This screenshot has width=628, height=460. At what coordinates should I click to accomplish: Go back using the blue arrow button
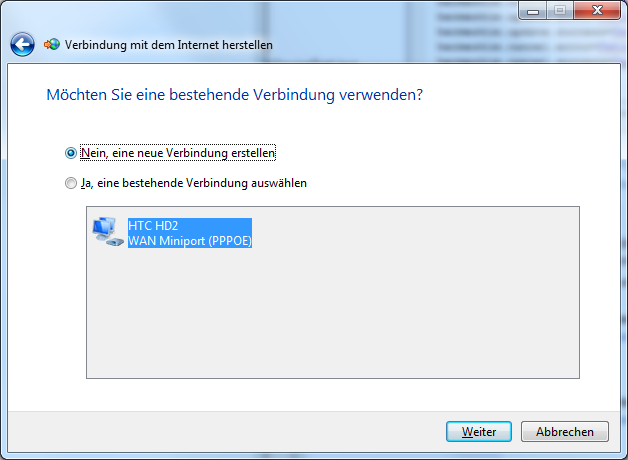click(22, 44)
